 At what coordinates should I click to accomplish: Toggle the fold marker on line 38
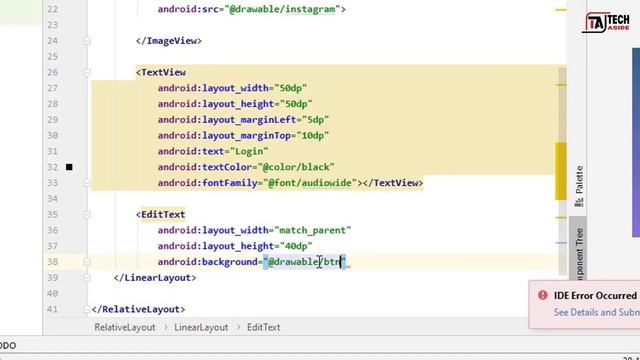coord(87,262)
